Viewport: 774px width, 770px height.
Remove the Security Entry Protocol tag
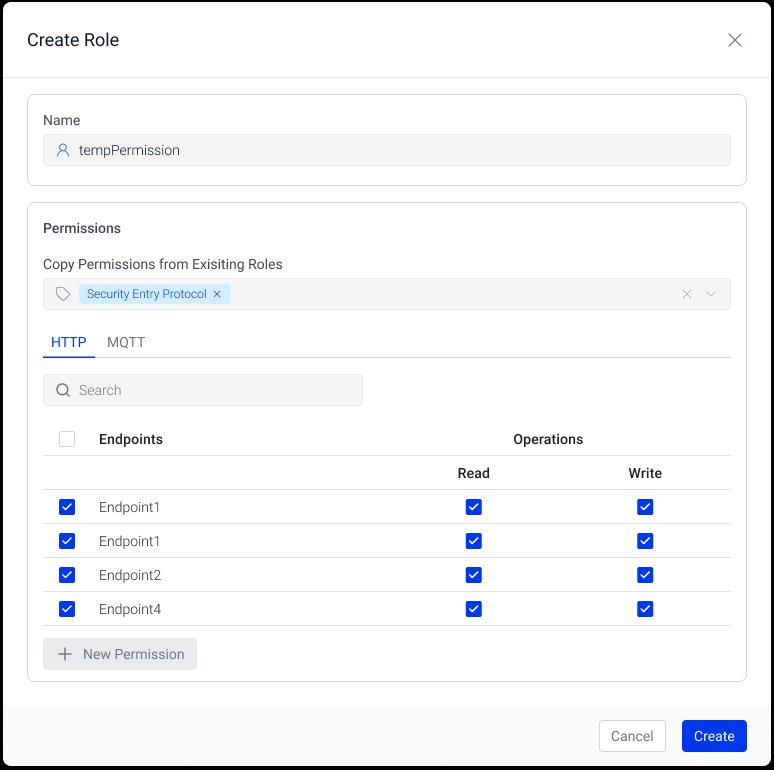tap(217, 294)
